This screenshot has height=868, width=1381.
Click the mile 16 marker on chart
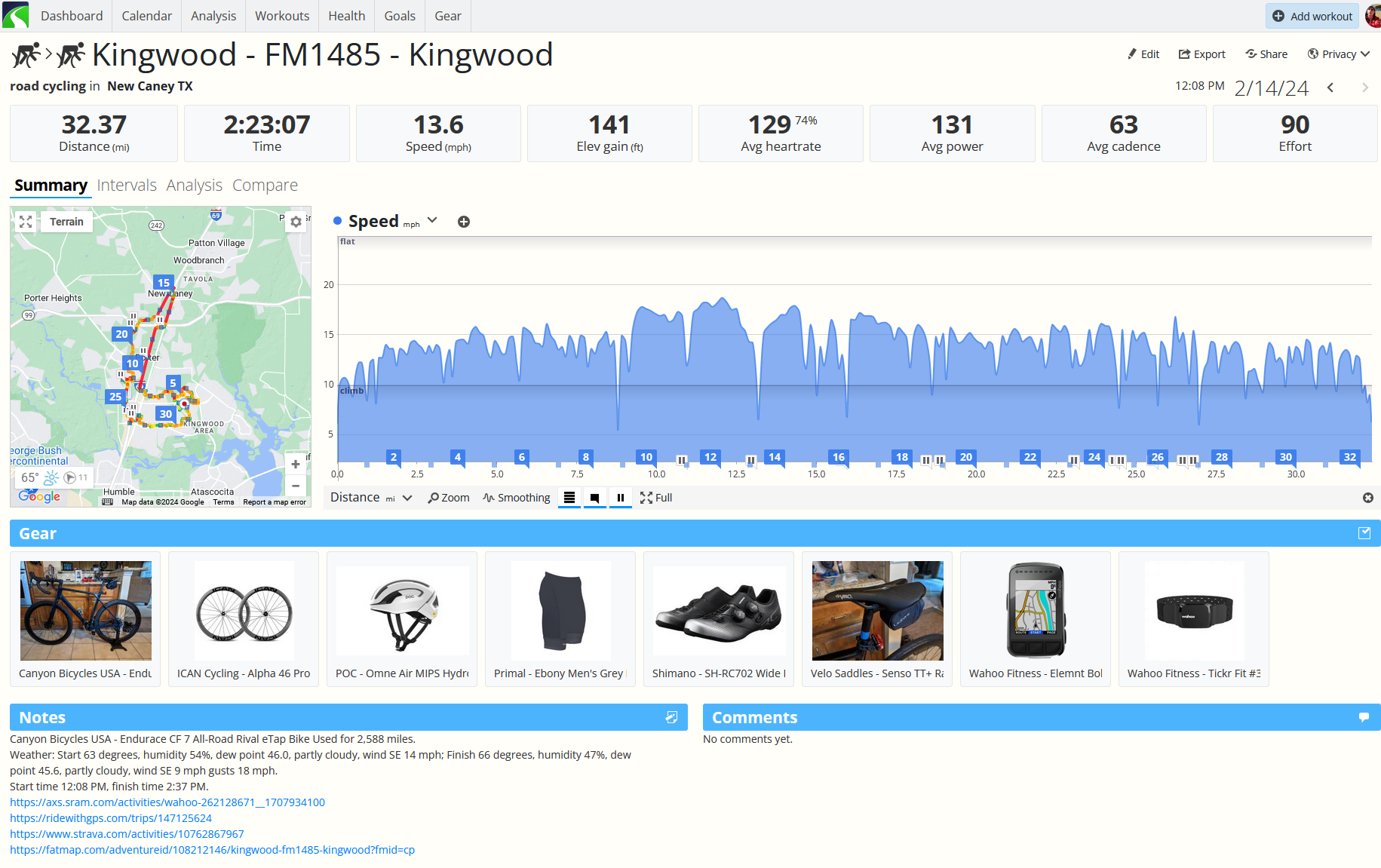tap(839, 457)
